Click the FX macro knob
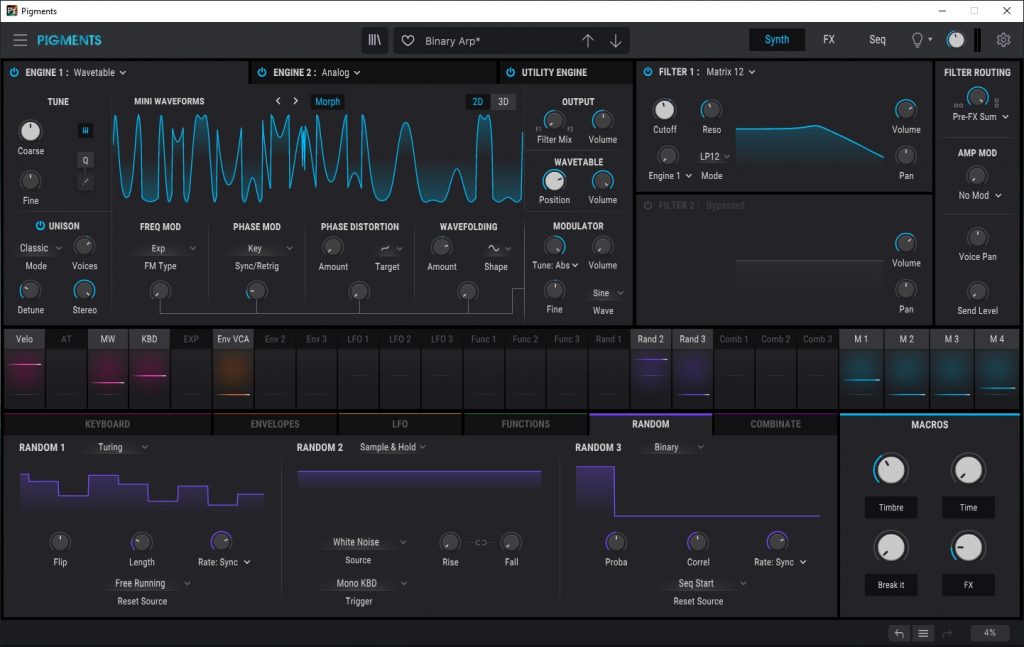The height and width of the screenshot is (647, 1024). pyautogui.click(x=968, y=547)
